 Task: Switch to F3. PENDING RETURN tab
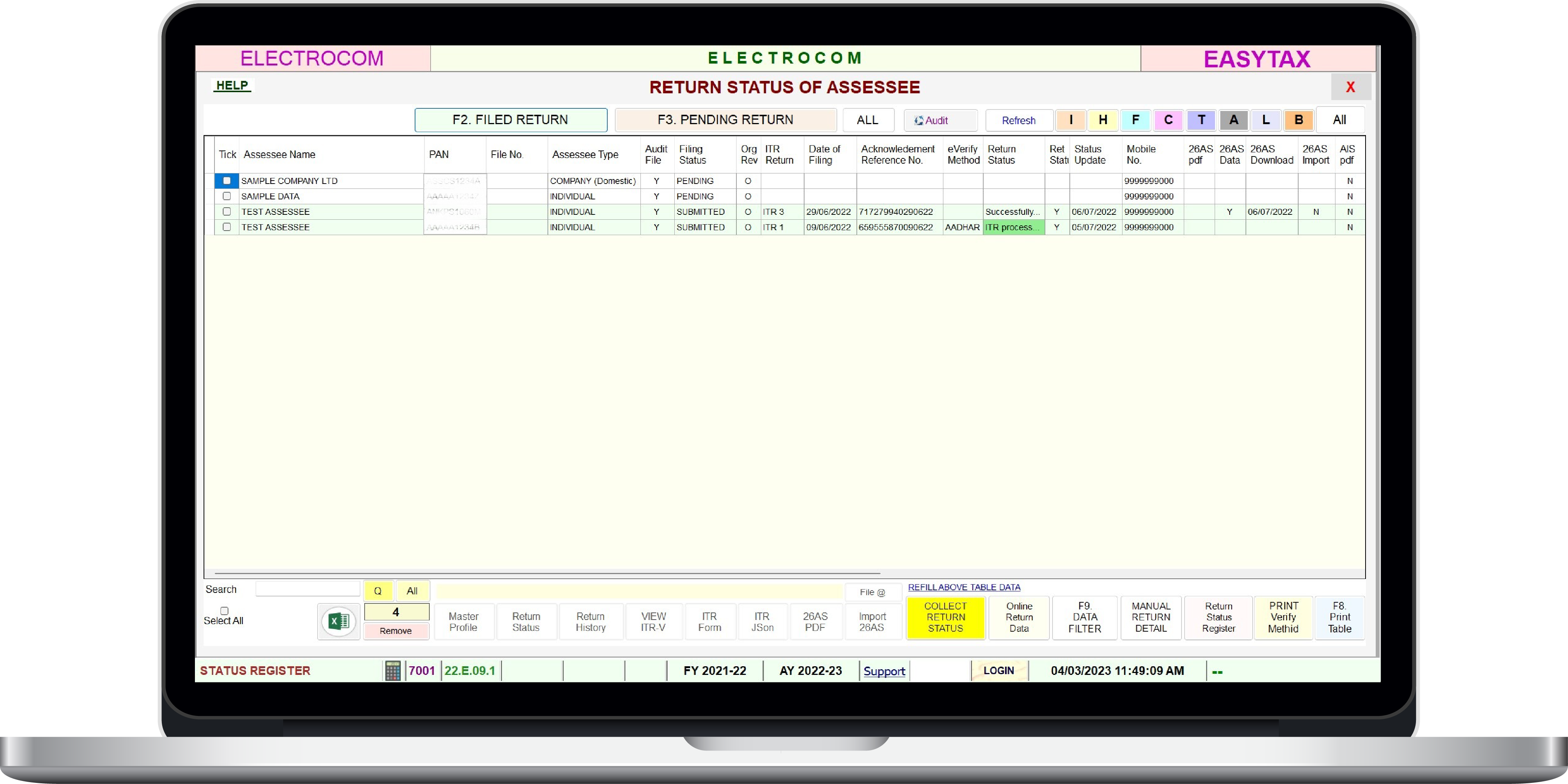coord(725,120)
